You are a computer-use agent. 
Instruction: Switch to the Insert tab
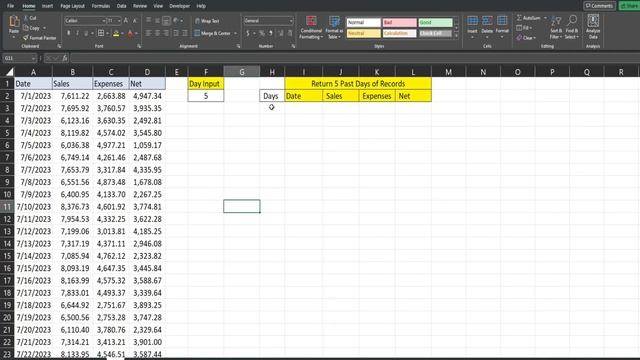click(x=47, y=6)
